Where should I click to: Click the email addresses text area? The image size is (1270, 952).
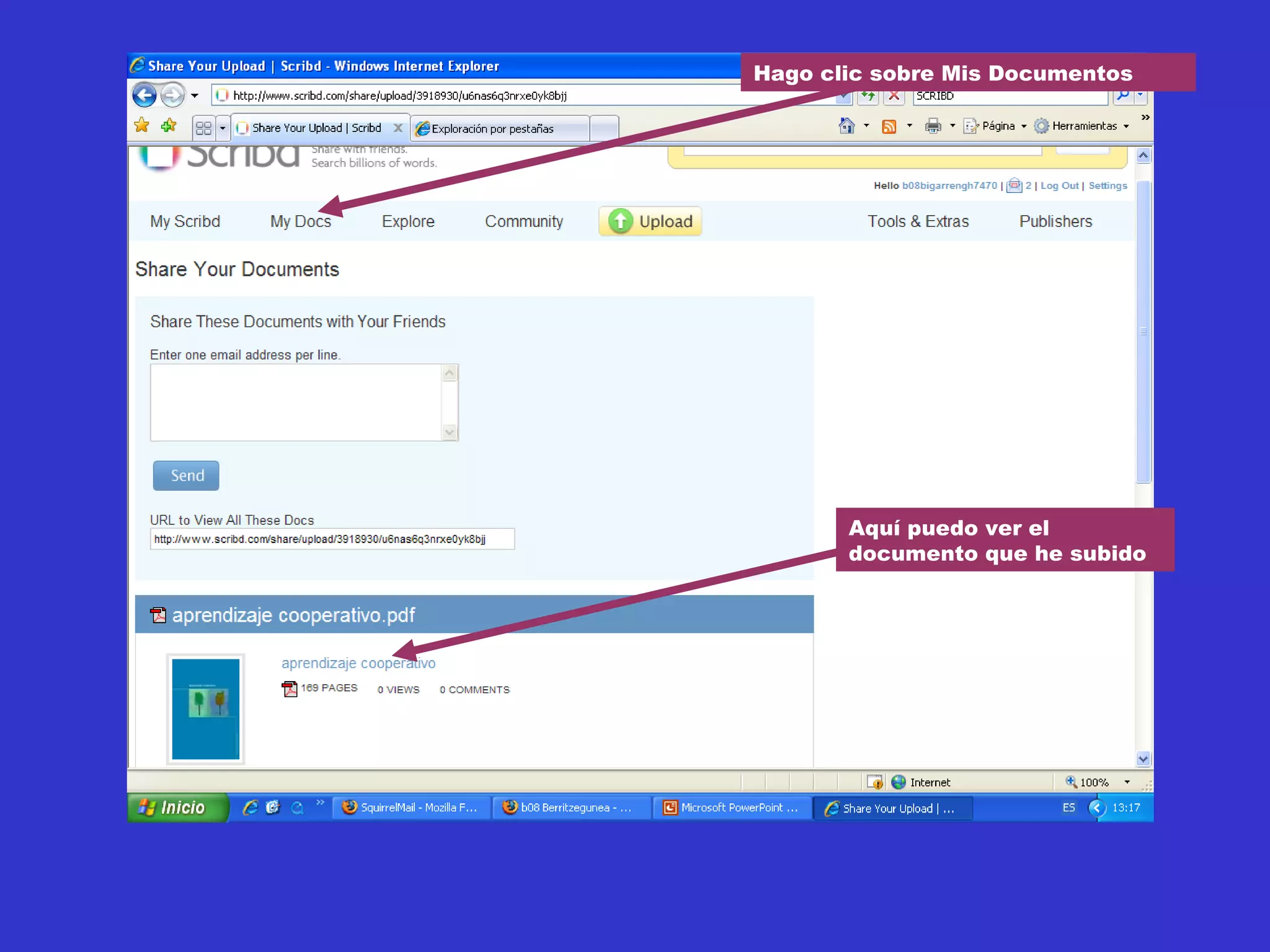point(296,402)
